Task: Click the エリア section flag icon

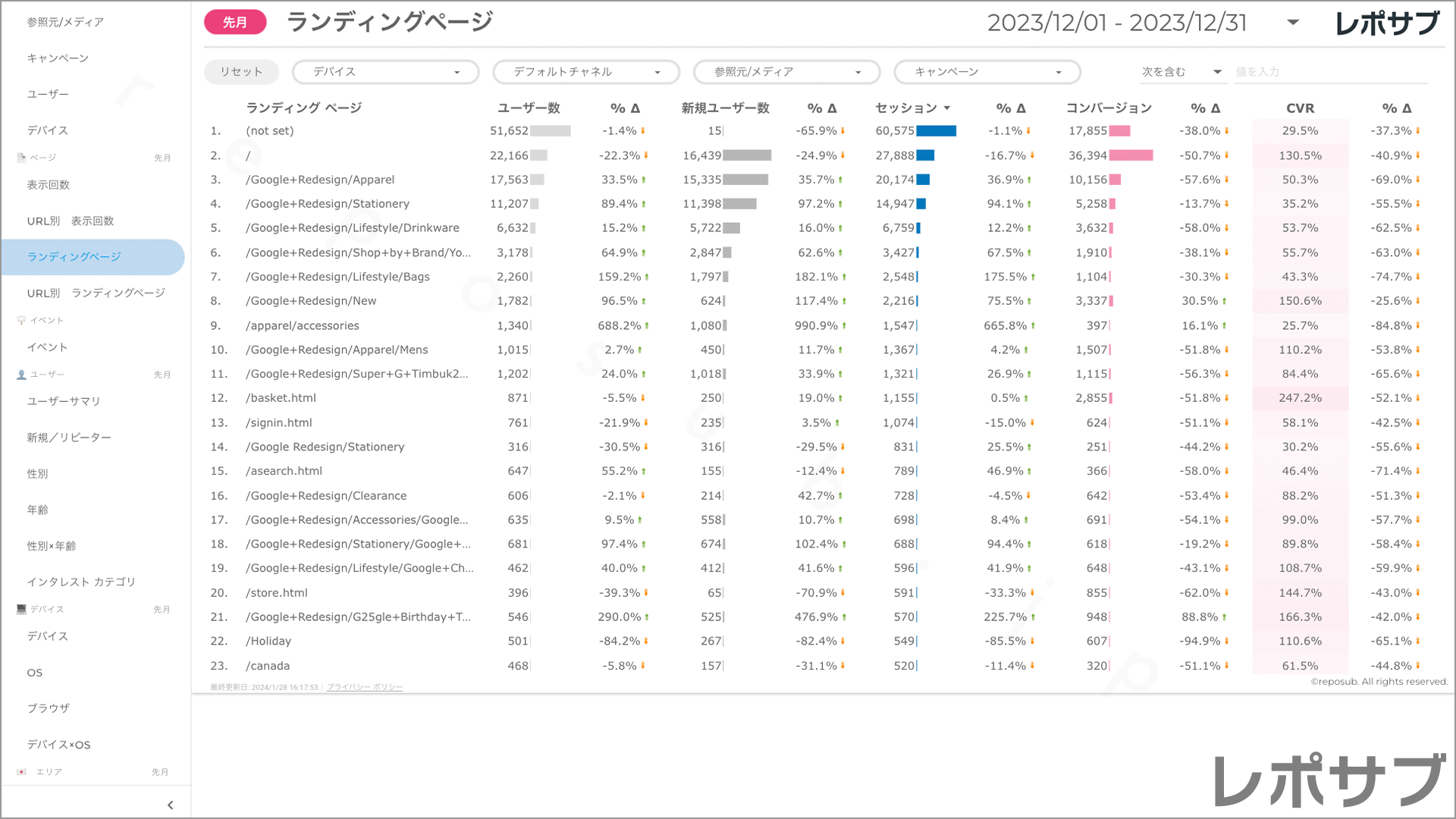Action: click(21, 772)
